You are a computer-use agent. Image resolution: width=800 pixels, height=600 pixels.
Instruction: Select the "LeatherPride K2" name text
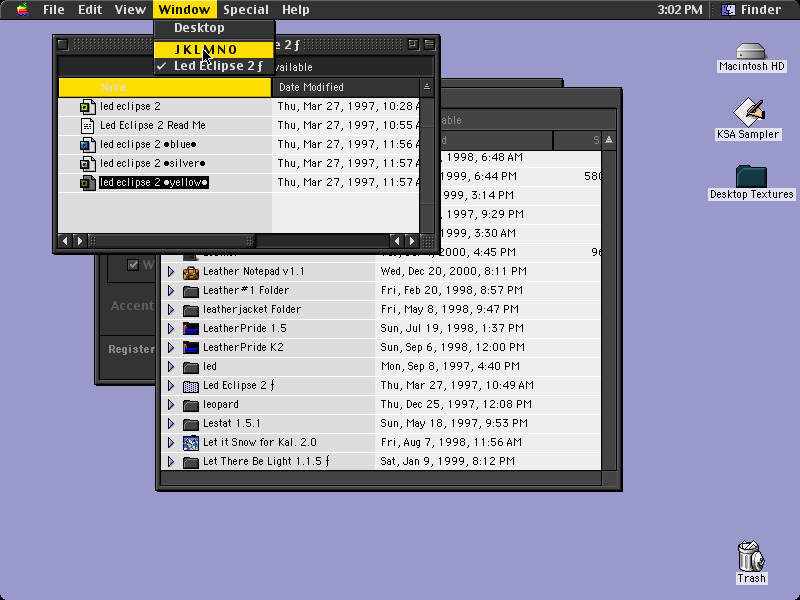click(x=243, y=347)
